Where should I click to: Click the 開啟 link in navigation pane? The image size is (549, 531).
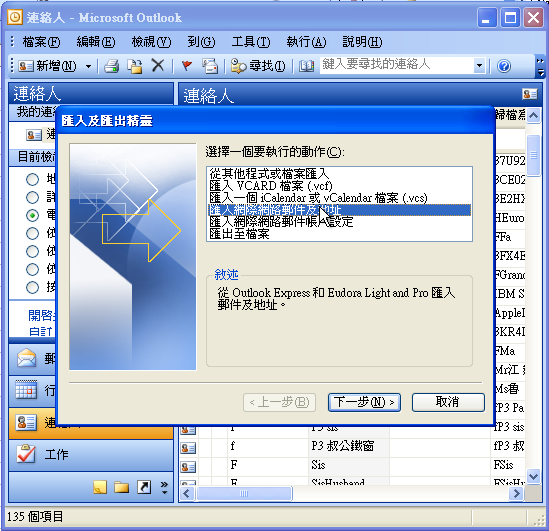[x=41, y=315]
